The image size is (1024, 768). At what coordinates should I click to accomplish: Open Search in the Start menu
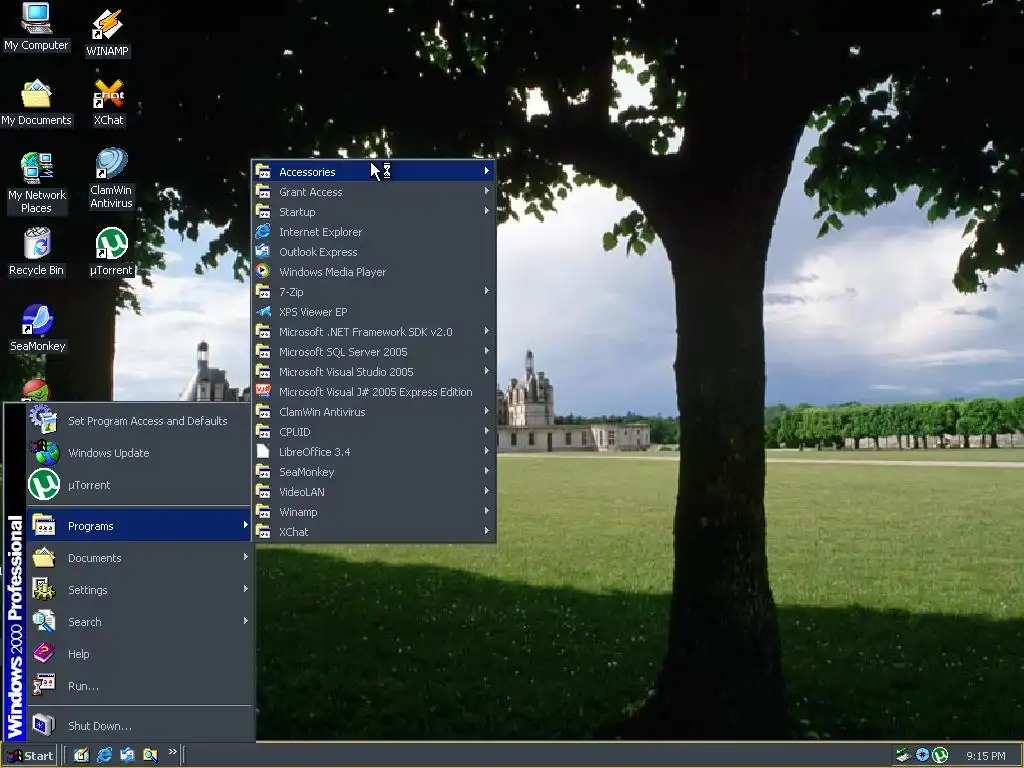tap(139, 622)
